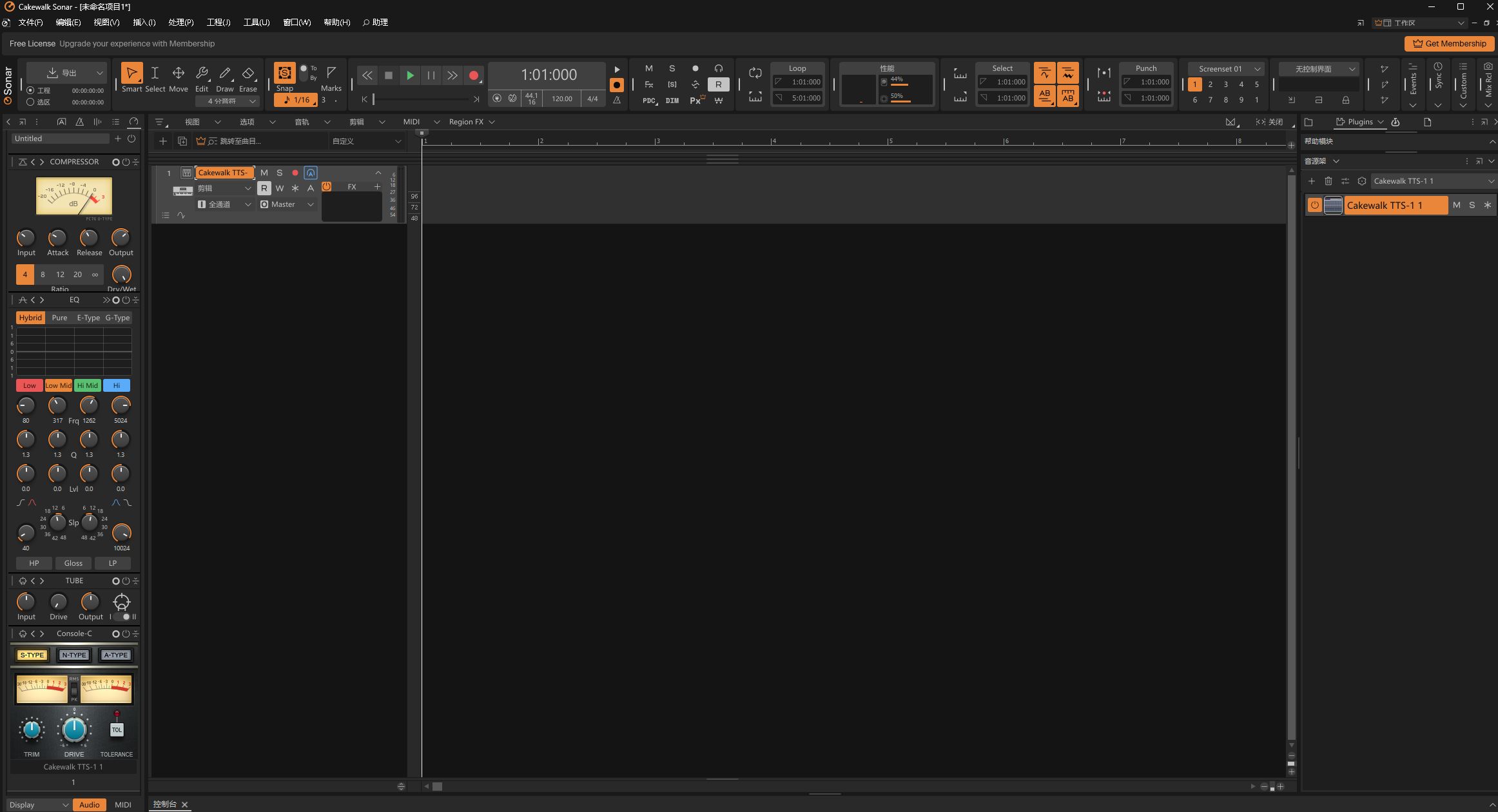Click the Gloss button in EQ
Image resolution: width=1498 pixels, height=812 pixels.
click(73, 563)
